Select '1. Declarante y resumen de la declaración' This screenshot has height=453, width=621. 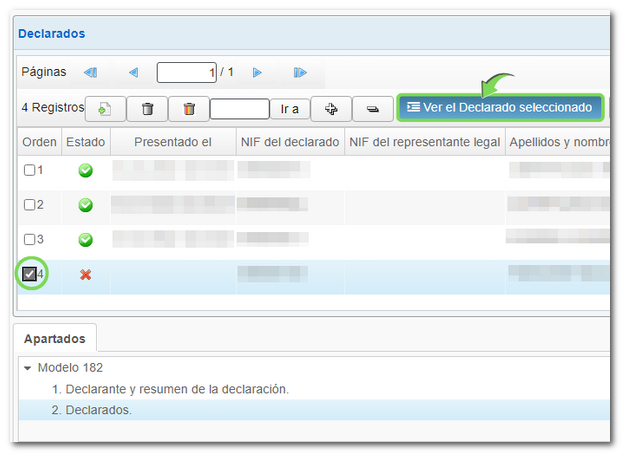pos(170,389)
